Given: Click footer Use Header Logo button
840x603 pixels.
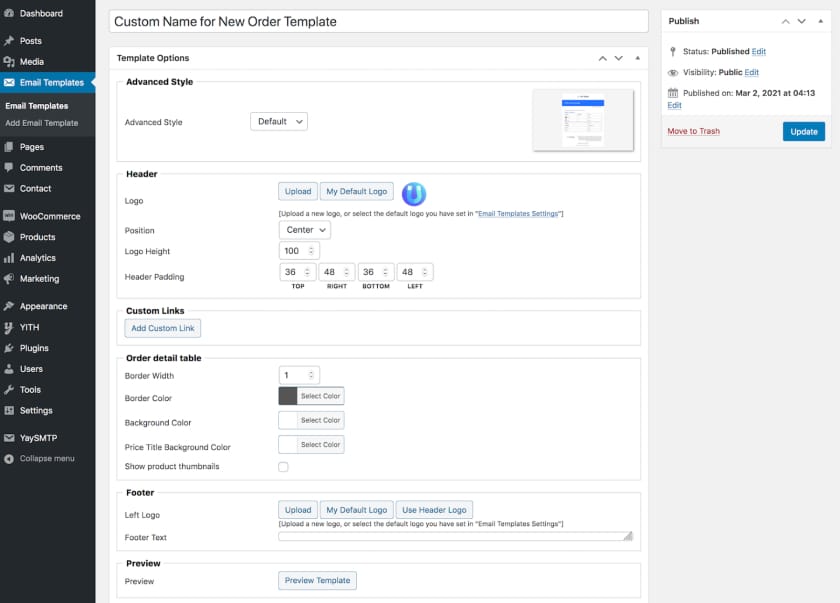Looking at the screenshot, I should (434, 510).
